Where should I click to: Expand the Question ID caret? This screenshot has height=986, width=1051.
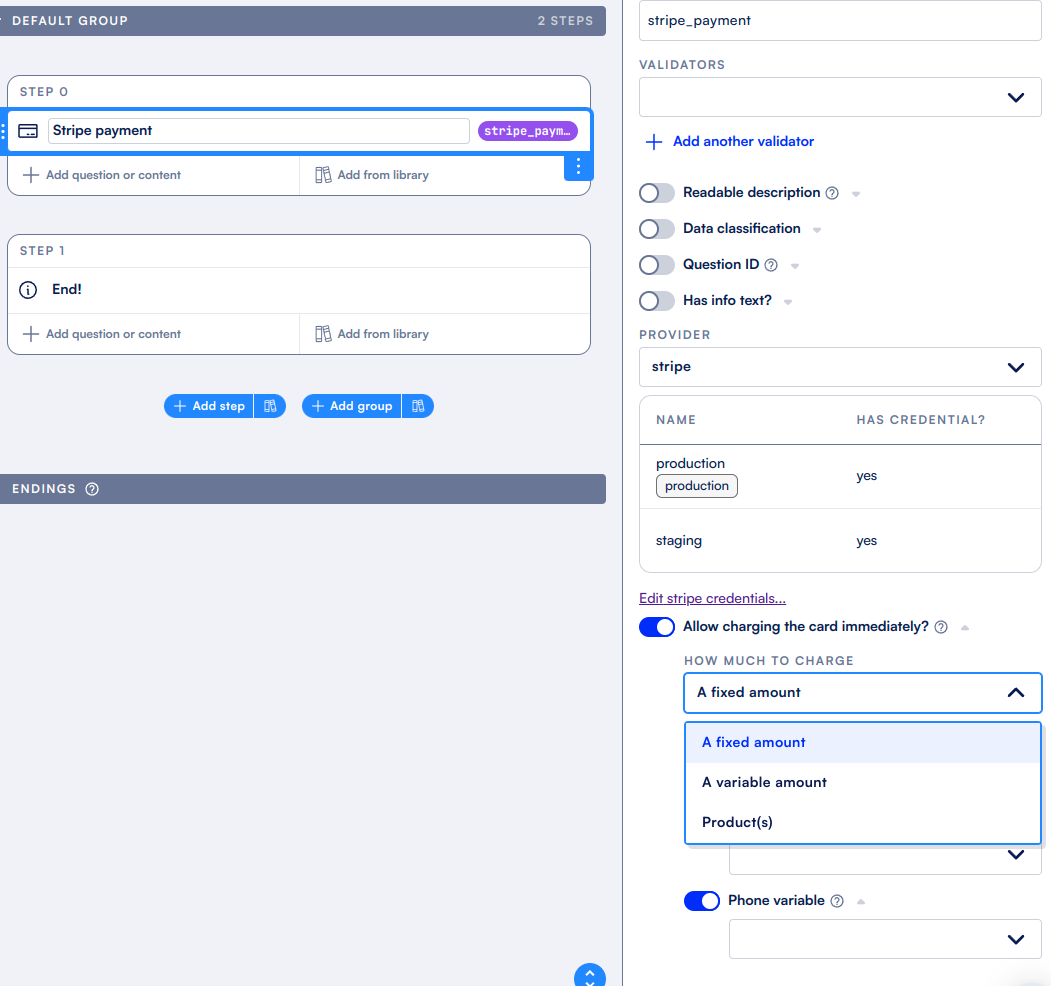click(795, 266)
